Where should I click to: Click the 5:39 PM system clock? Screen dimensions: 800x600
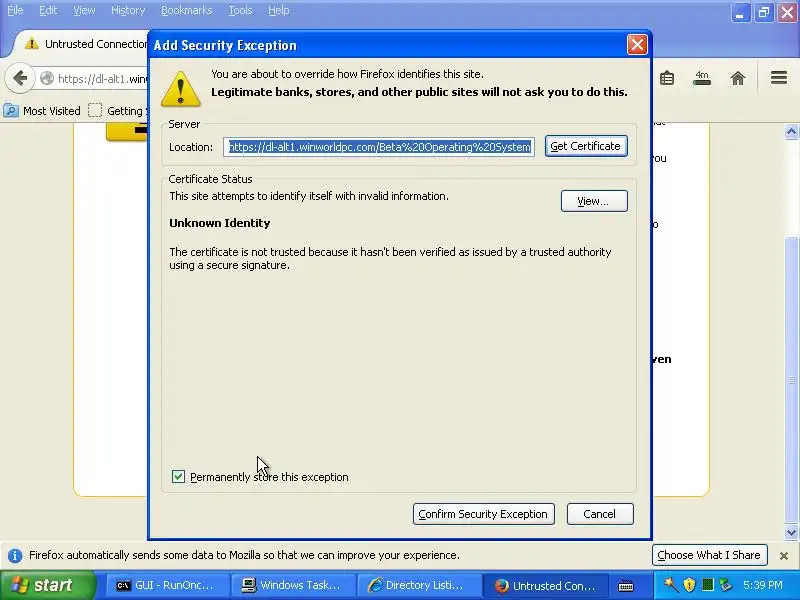763,585
